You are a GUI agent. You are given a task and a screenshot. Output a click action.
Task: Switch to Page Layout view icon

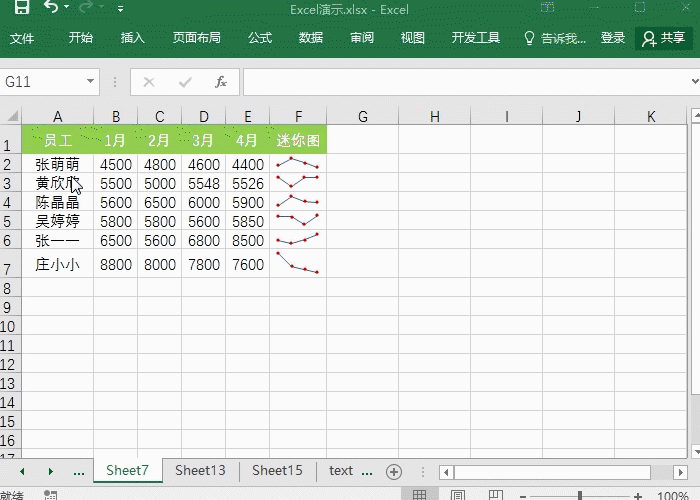457,495
